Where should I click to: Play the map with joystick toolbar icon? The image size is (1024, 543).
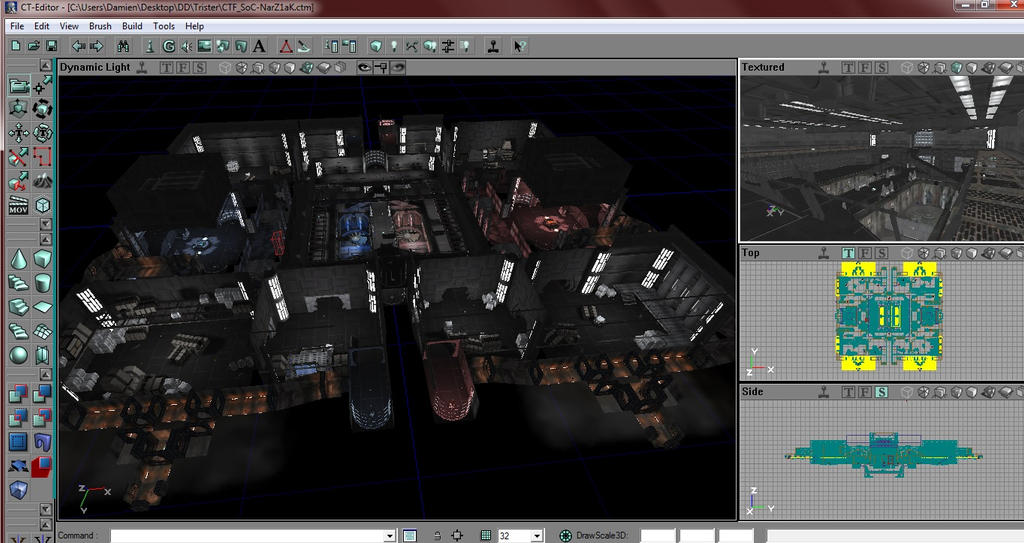(493, 46)
